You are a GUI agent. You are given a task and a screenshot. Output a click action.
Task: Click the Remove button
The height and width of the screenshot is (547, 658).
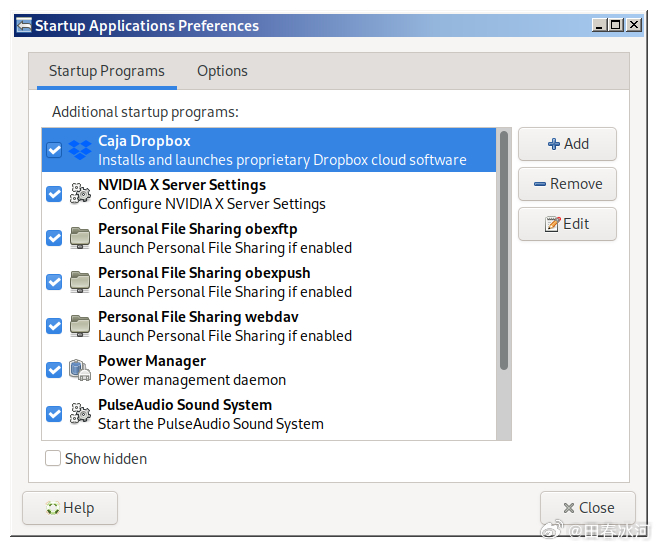click(x=567, y=184)
